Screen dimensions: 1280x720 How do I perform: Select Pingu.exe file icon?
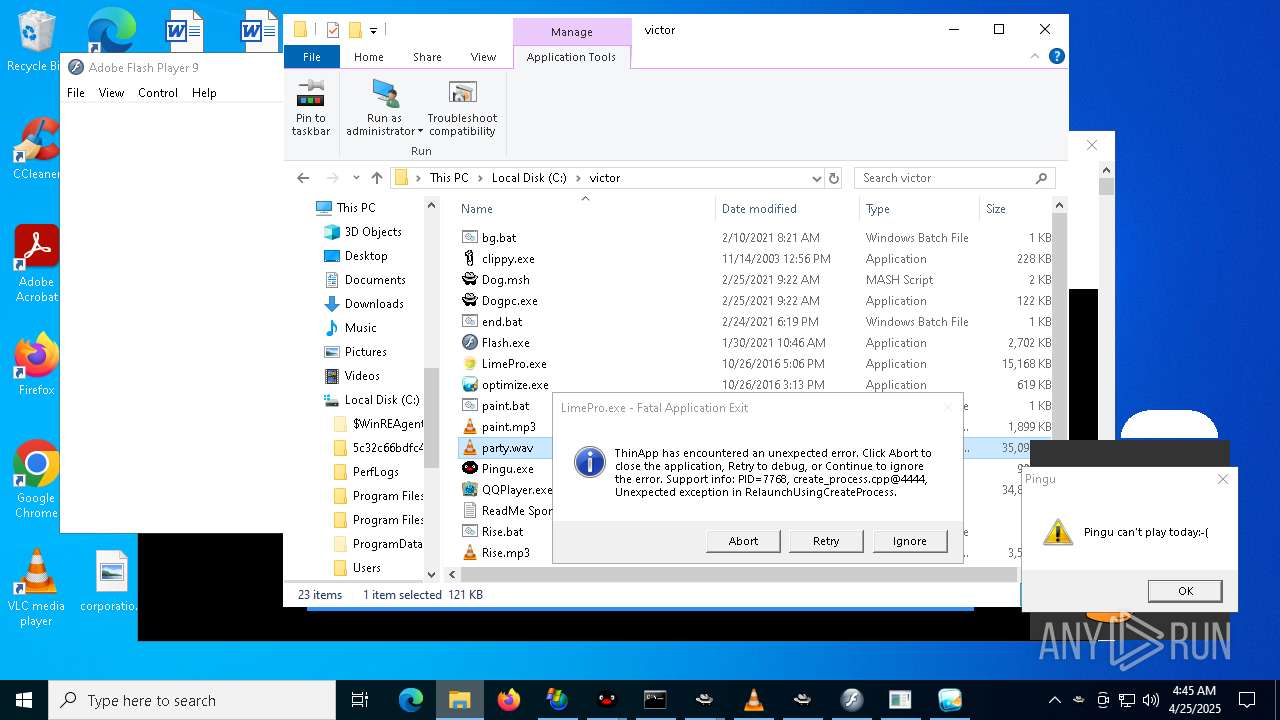pyautogui.click(x=470, y=469)
